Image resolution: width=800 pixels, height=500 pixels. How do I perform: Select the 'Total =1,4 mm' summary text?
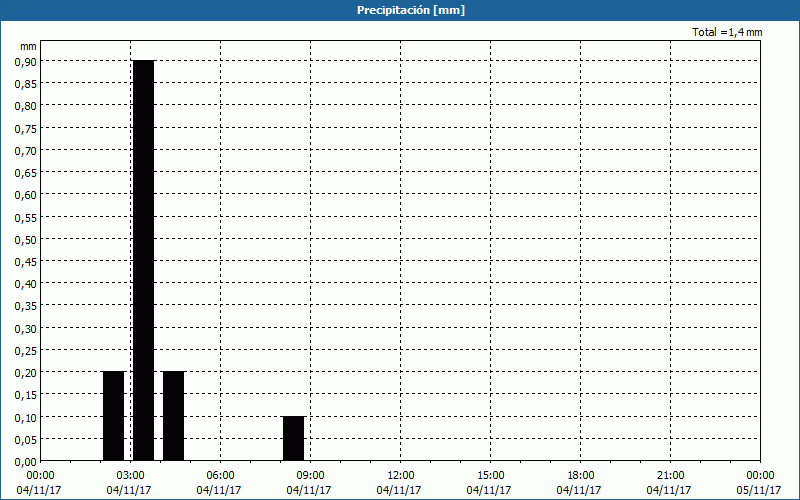pyautogui.click(x=727, y=32)
